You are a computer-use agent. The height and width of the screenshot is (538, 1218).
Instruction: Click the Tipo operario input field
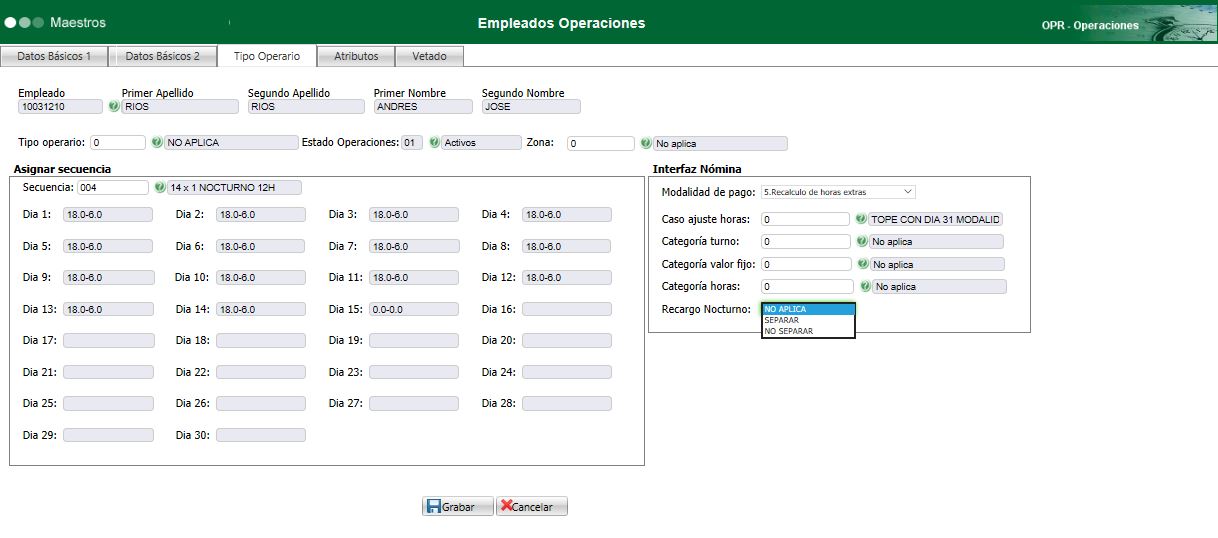click(x=118, y=143)
